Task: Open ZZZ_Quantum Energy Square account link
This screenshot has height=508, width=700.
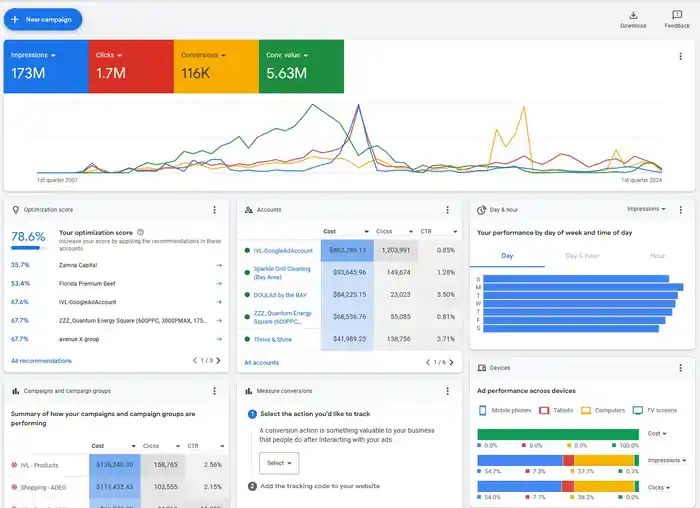Action: [283, 317]
